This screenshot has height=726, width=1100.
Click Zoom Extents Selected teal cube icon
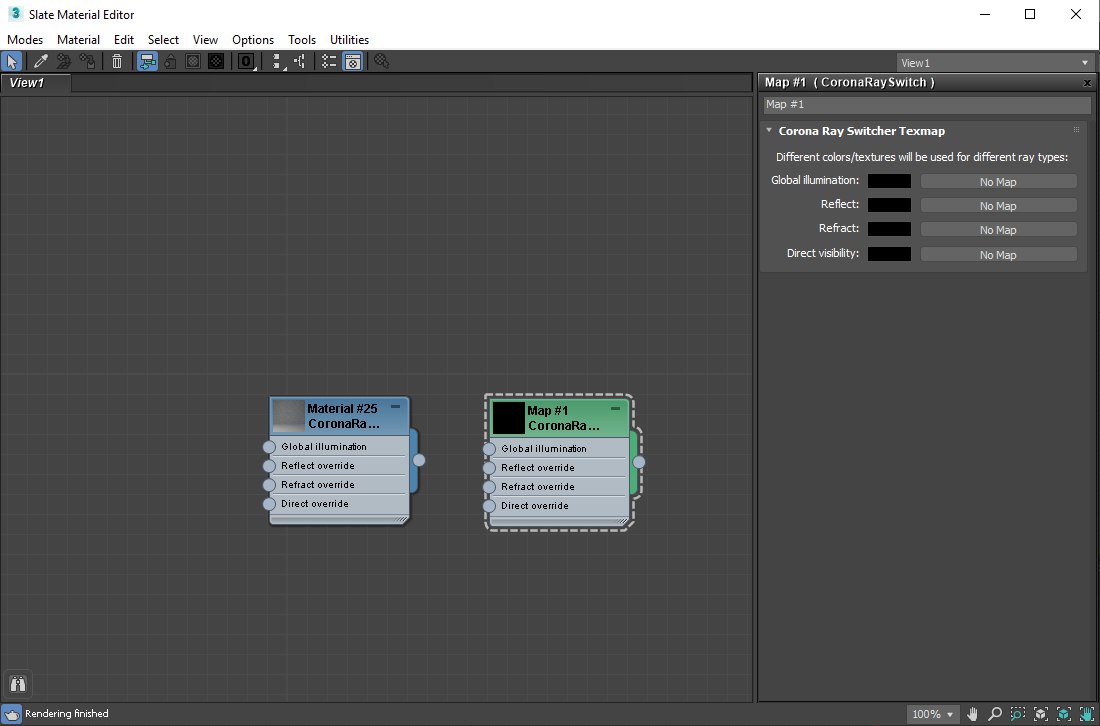1064,714
